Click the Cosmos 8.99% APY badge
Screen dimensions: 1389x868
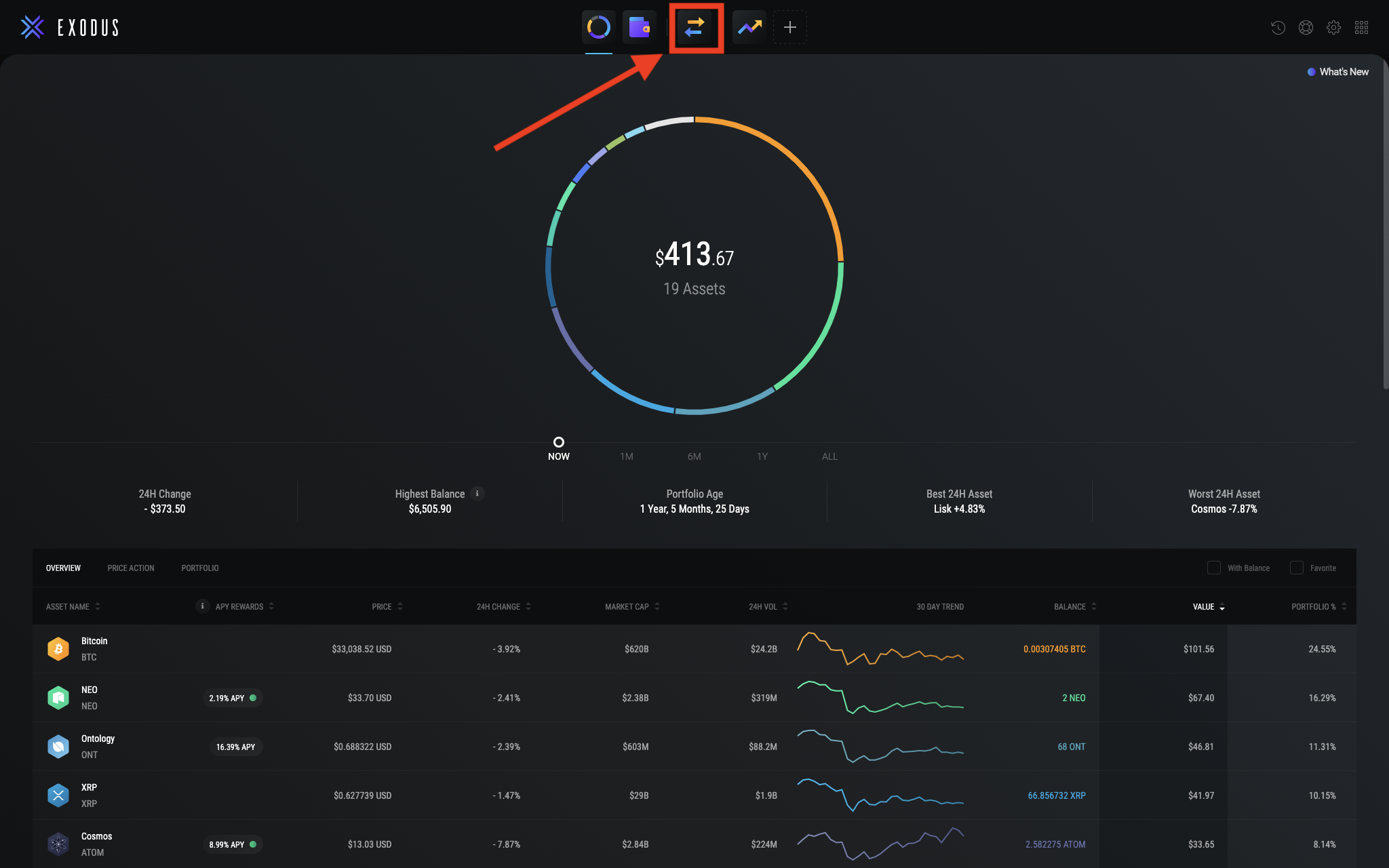[233, 844]
